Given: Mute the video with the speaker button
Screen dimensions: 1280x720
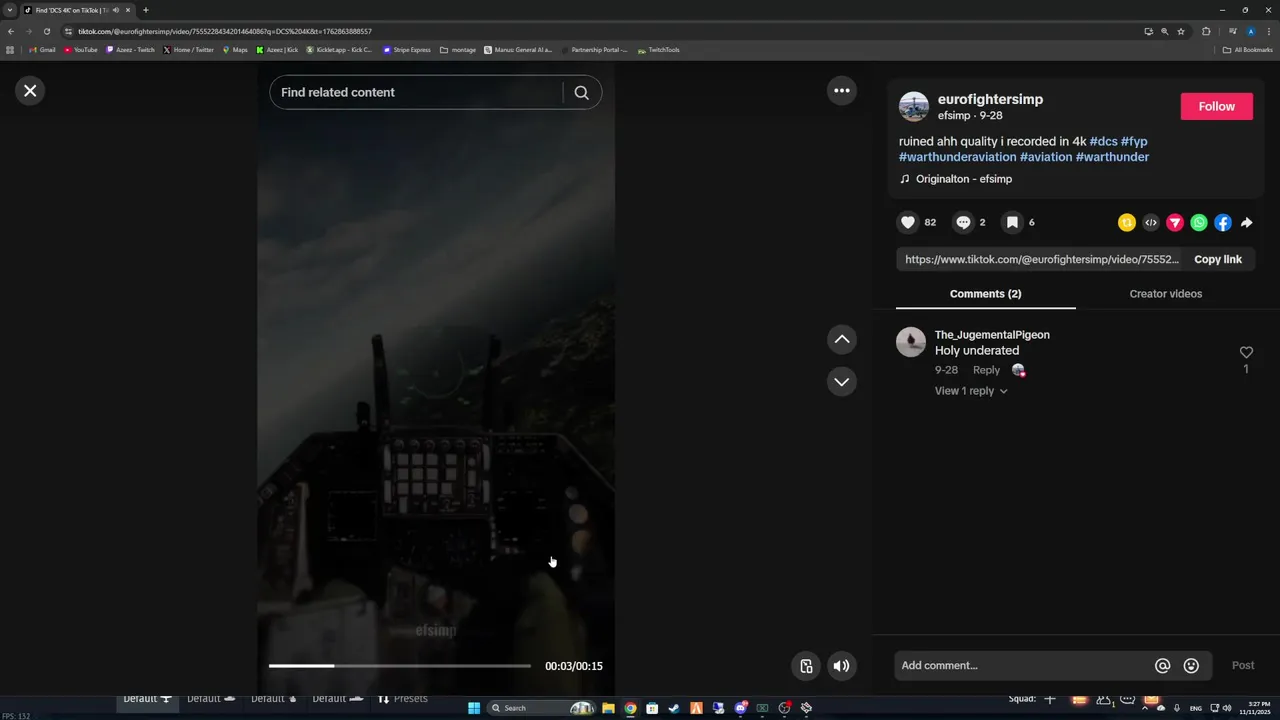Looking at the screenshot, I should (842, 666).
